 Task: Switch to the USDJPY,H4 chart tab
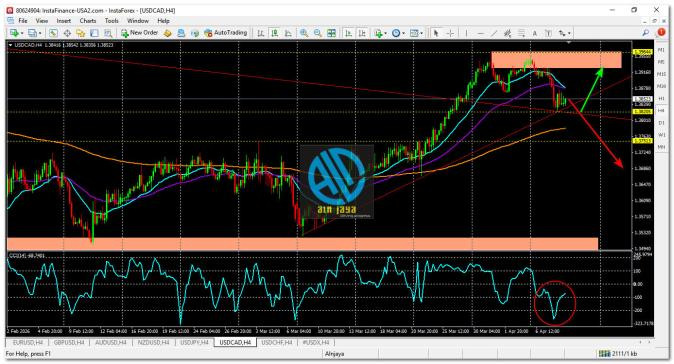click(194, 343)
